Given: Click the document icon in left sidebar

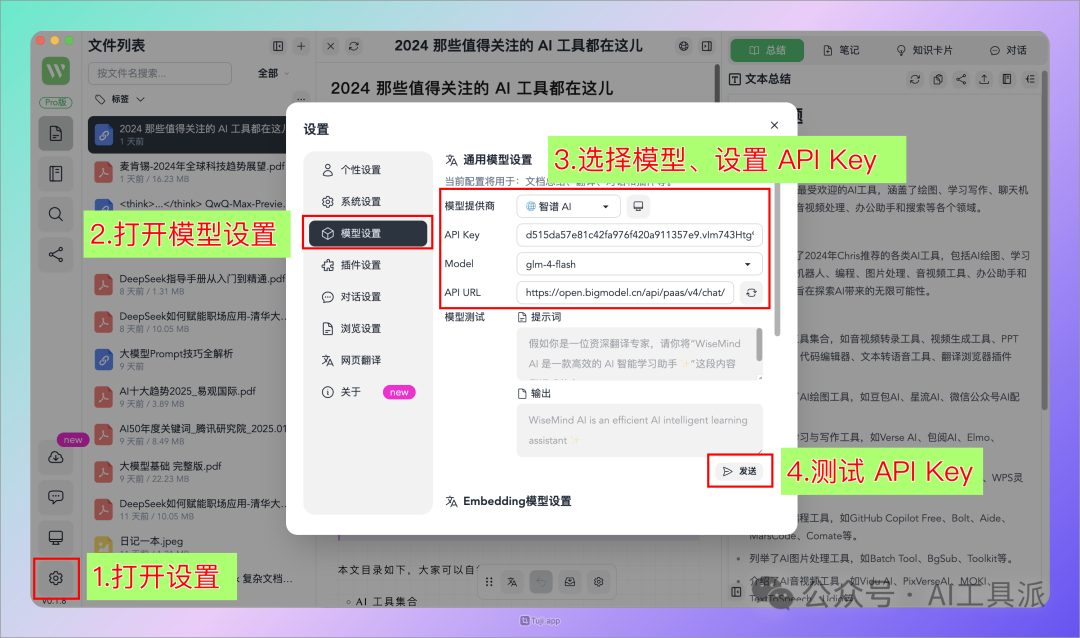Looking at the screenshot, I should point(56,134).
